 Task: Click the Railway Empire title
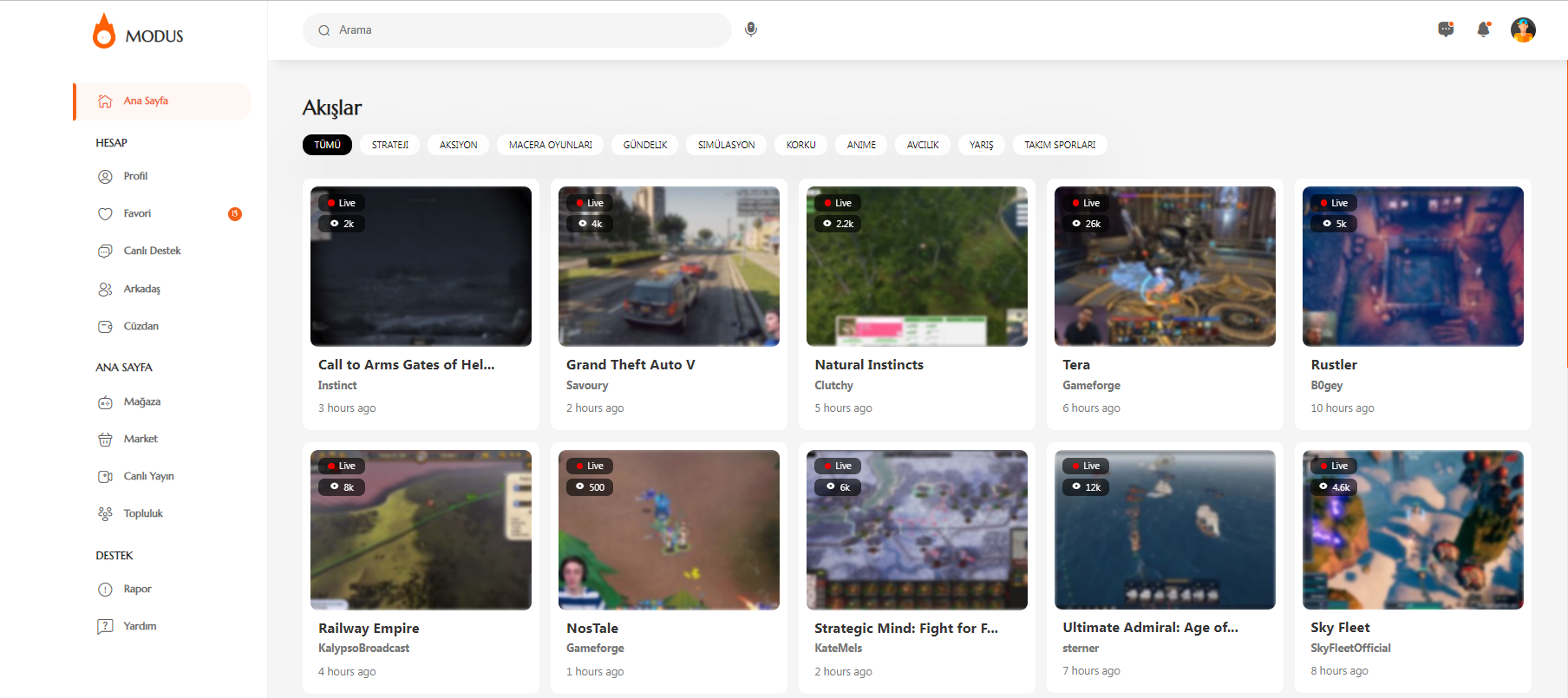[x=369, y=629]
